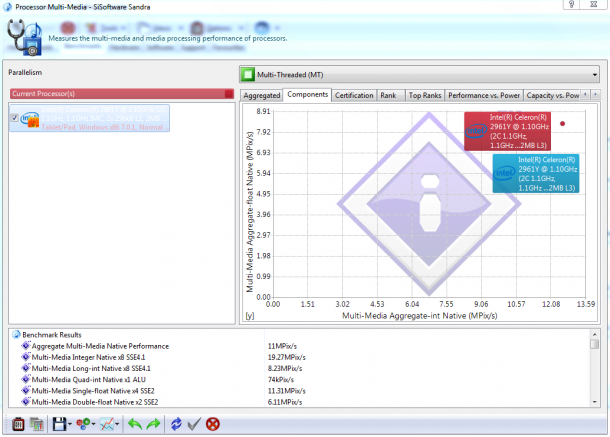Click the blue Intel Celeron chart legend label
Screen dimensions: 610x437
coord(536,174)
